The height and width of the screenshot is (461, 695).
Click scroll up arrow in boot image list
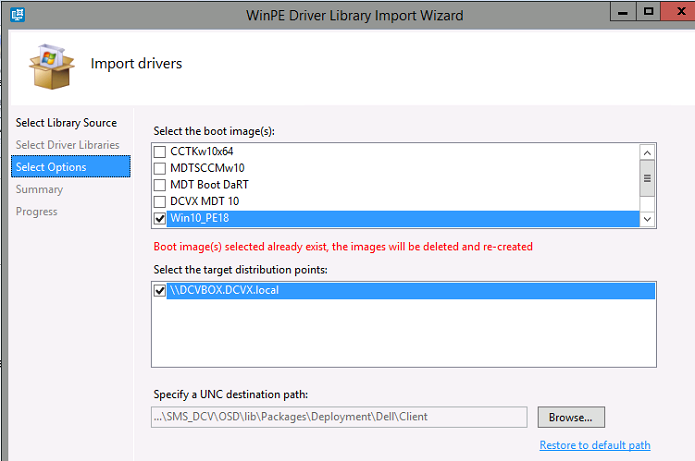pyautogui.click(x=647, y=153)
